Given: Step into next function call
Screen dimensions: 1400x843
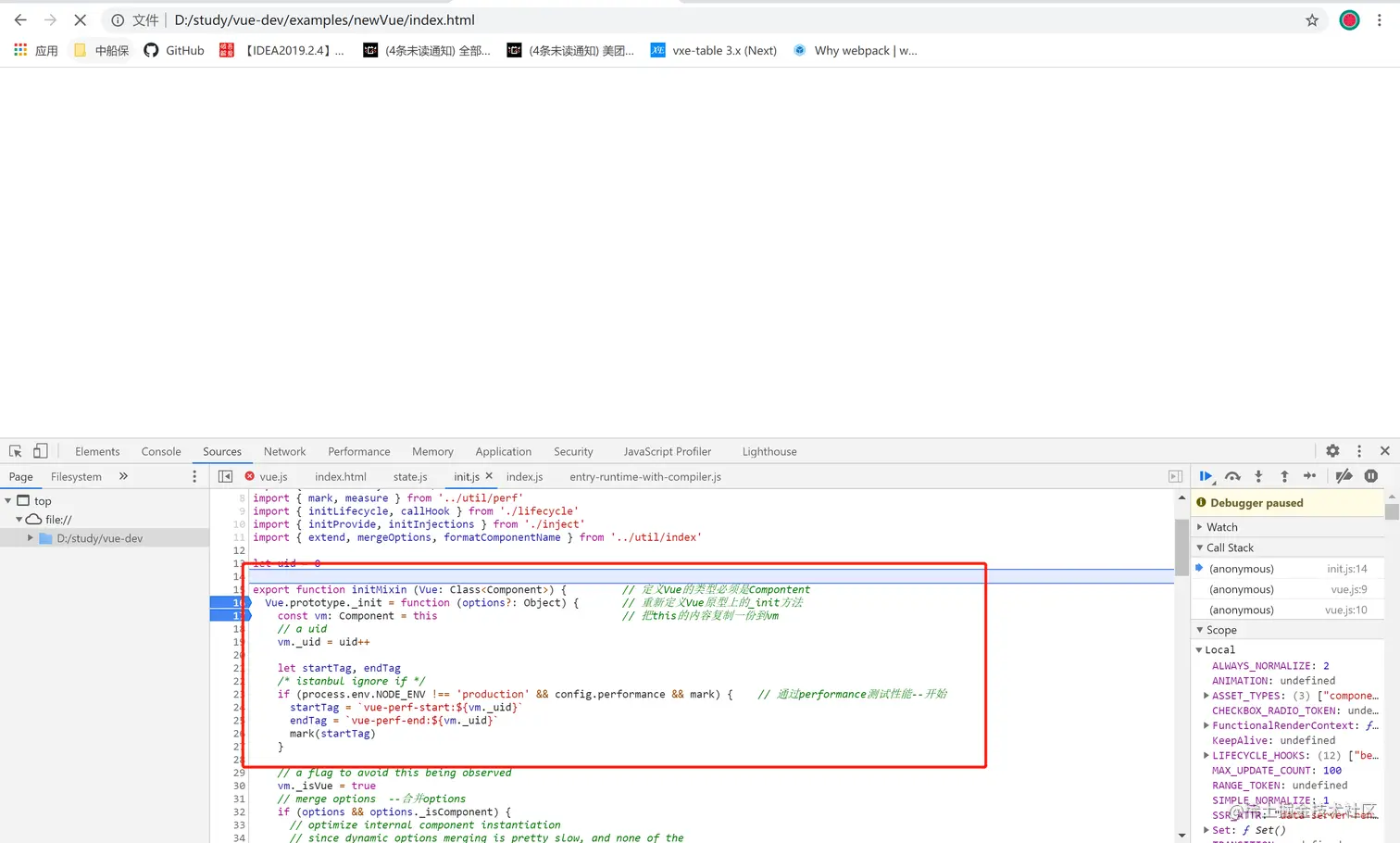Looking at the screenshot, I should coord(1258,476).
